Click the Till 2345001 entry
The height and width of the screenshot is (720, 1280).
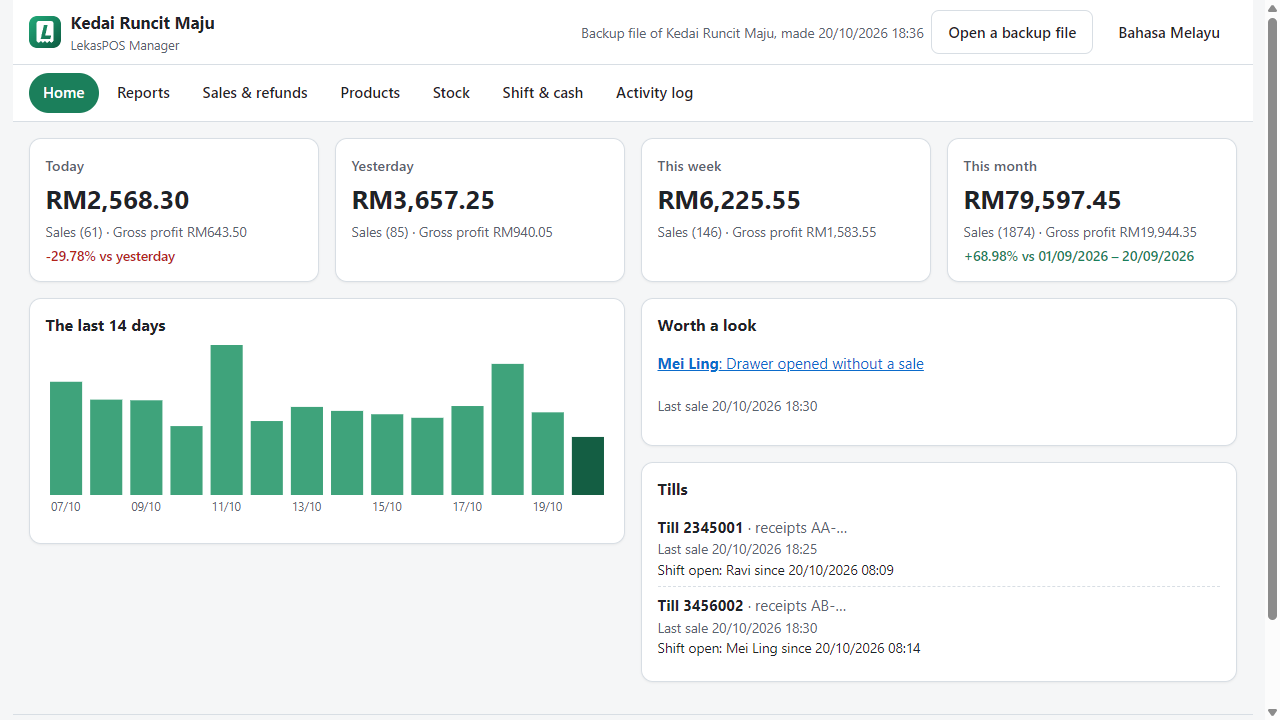coord(939,548)
